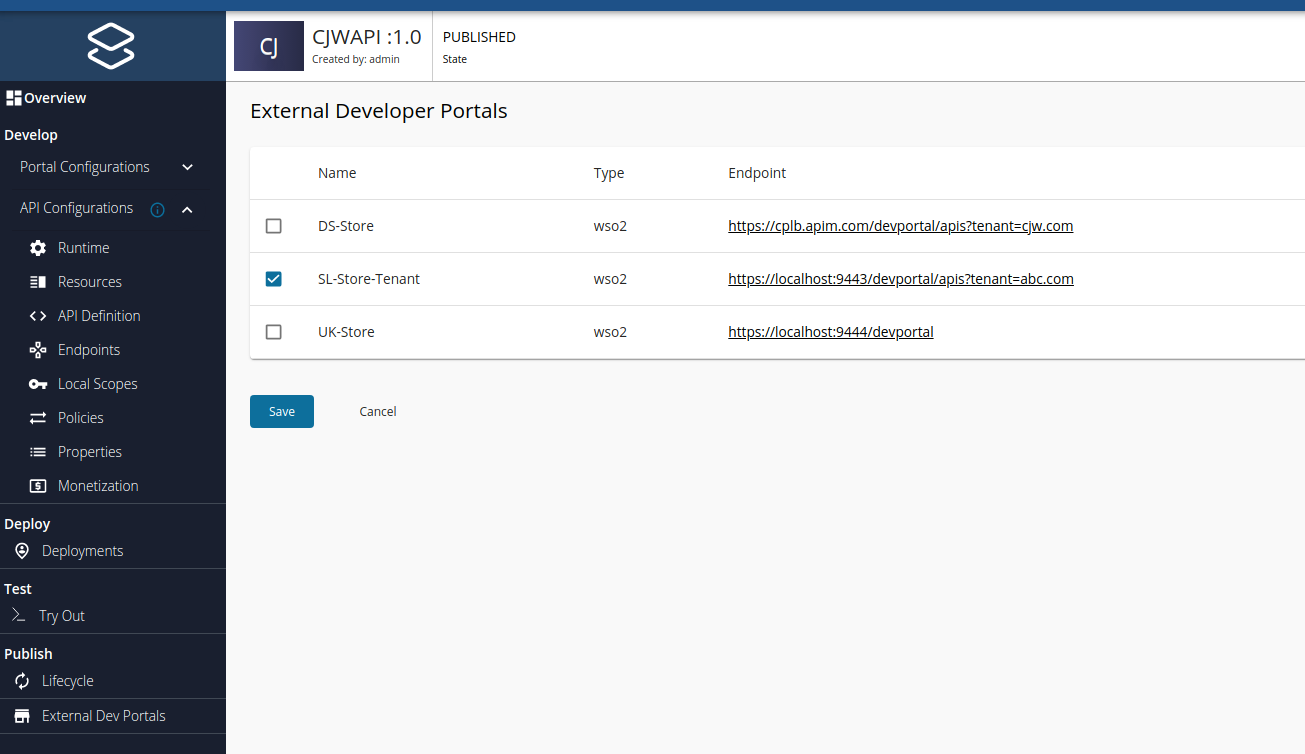Collapse the API Configurations section
The image size is (1305, 754).
point(186,210)
